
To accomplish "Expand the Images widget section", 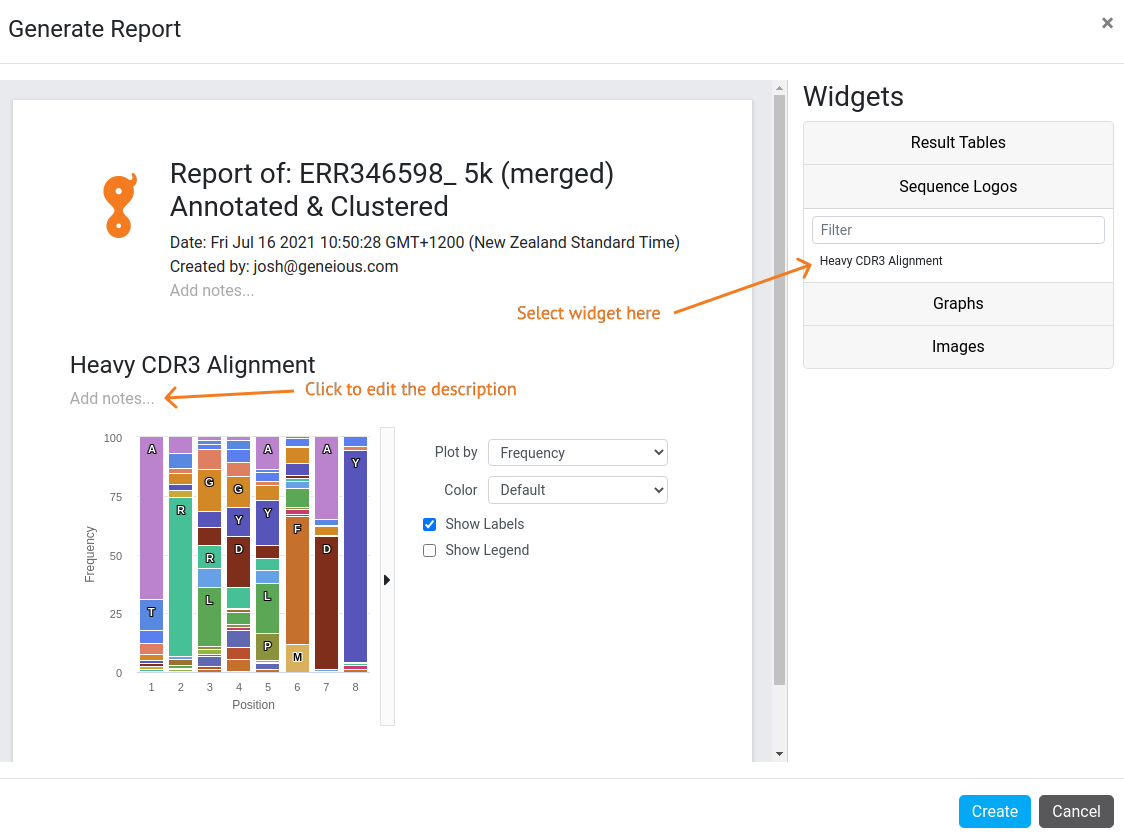I will 958,347.
